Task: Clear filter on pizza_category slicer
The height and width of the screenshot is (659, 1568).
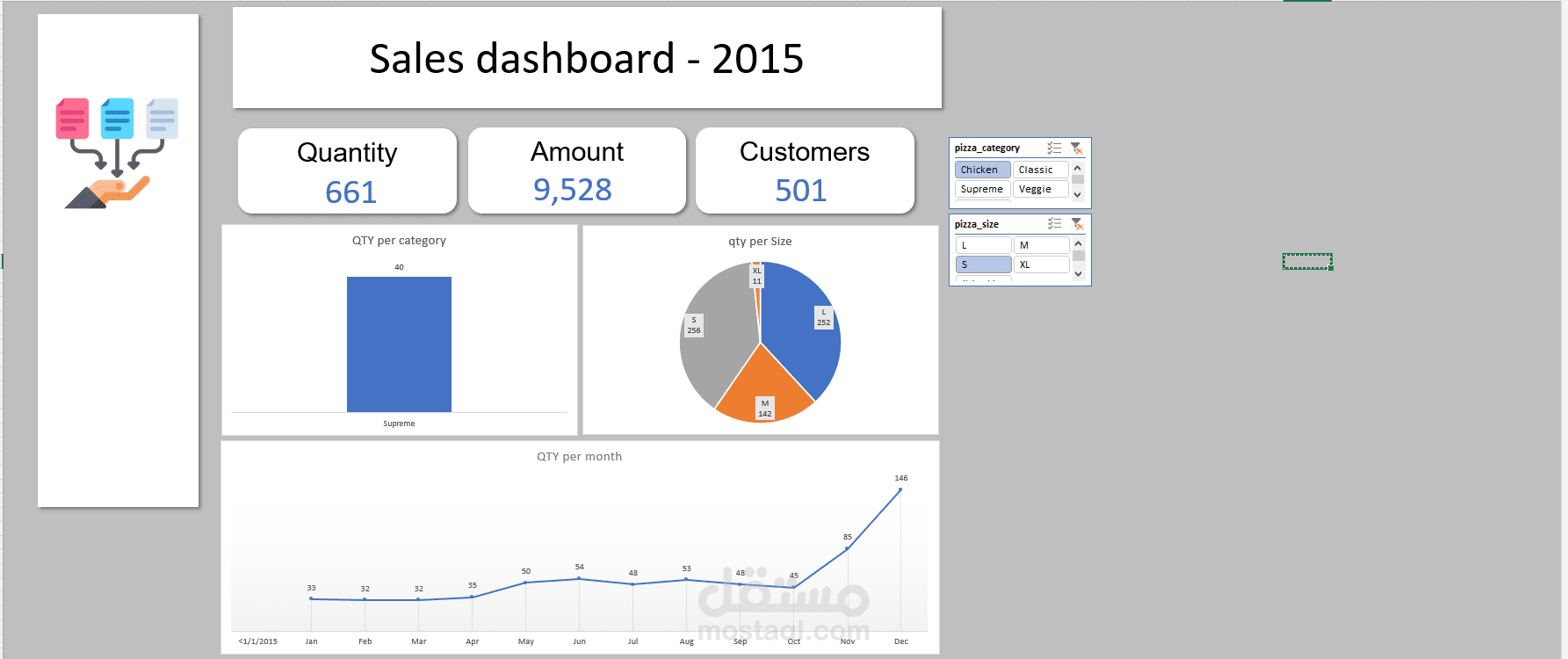Action: coord(1076,148)
